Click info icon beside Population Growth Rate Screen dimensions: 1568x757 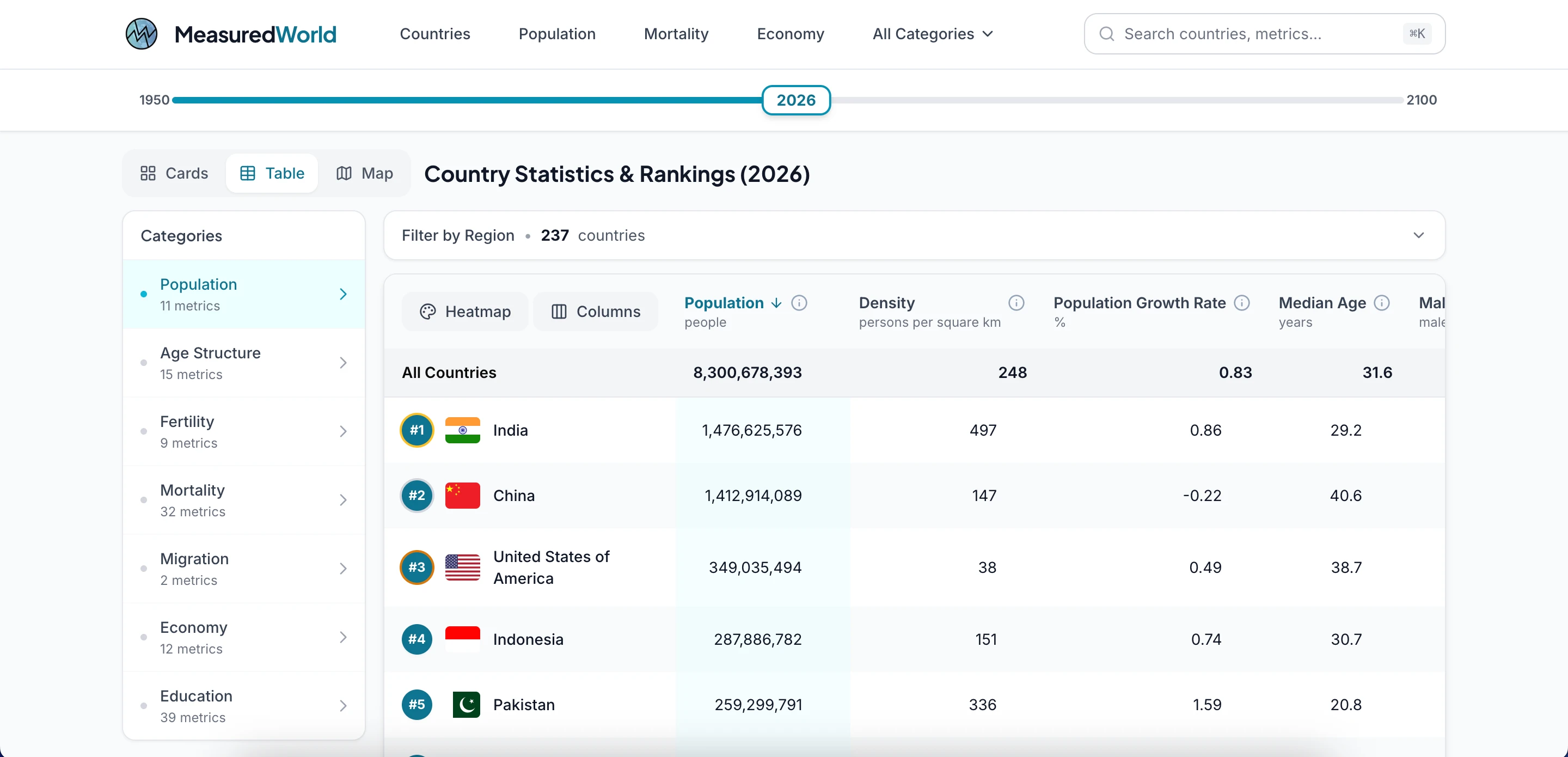coord(1242,303)
